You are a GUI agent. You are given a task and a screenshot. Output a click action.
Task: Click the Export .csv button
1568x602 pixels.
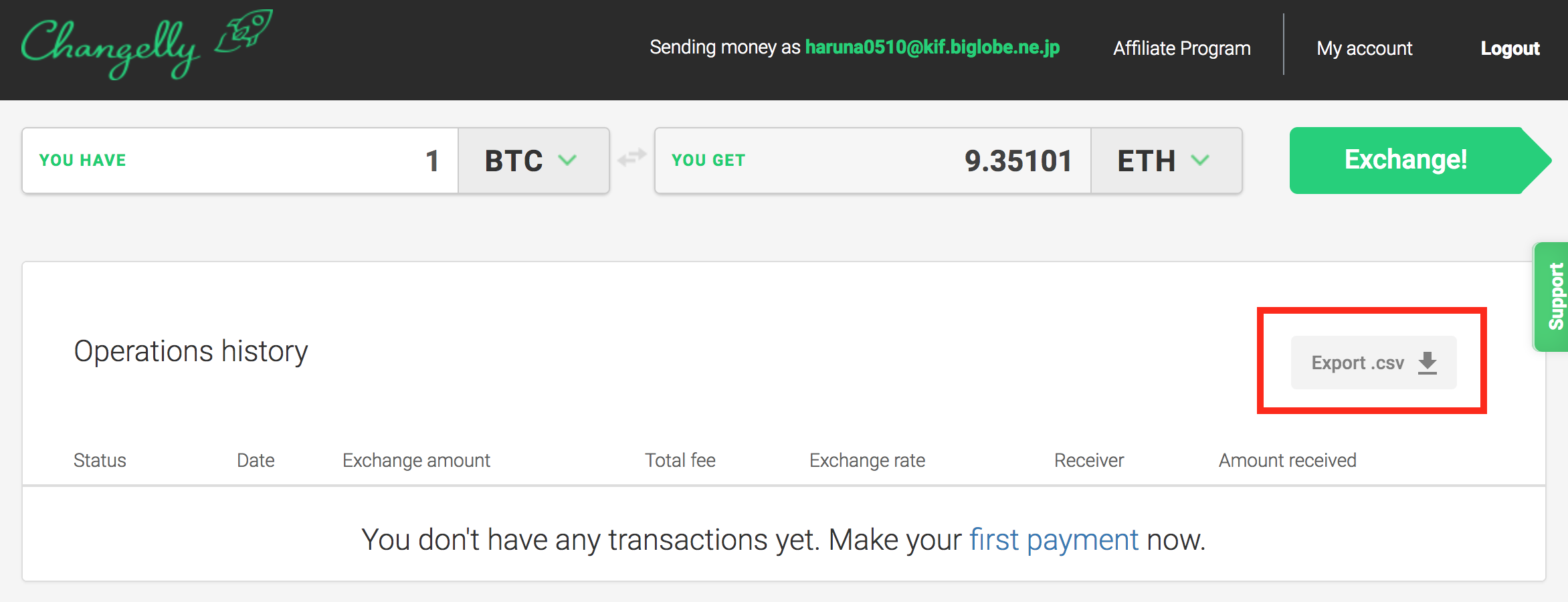tap(1373, 363)
